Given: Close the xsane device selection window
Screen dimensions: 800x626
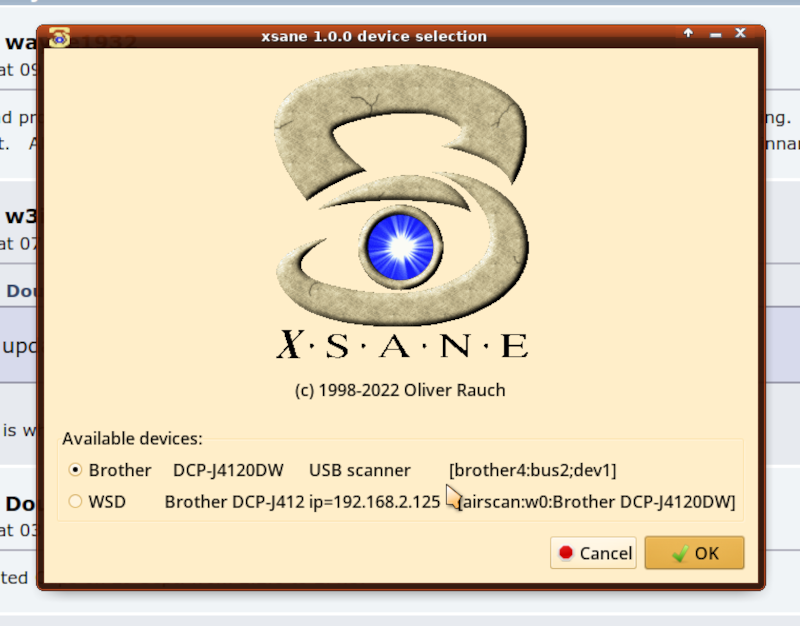Looking at the screenshot, I should pyautogui.click(x=741, y=34).
